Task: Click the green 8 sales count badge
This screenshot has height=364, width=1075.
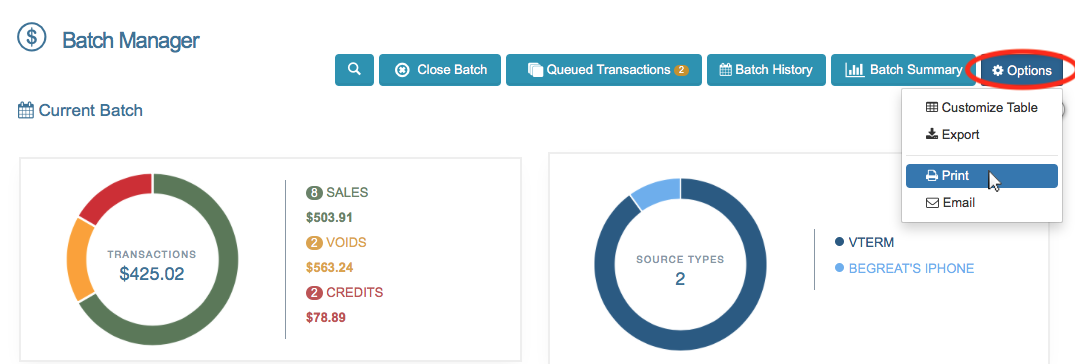Action: pos(314,193)
